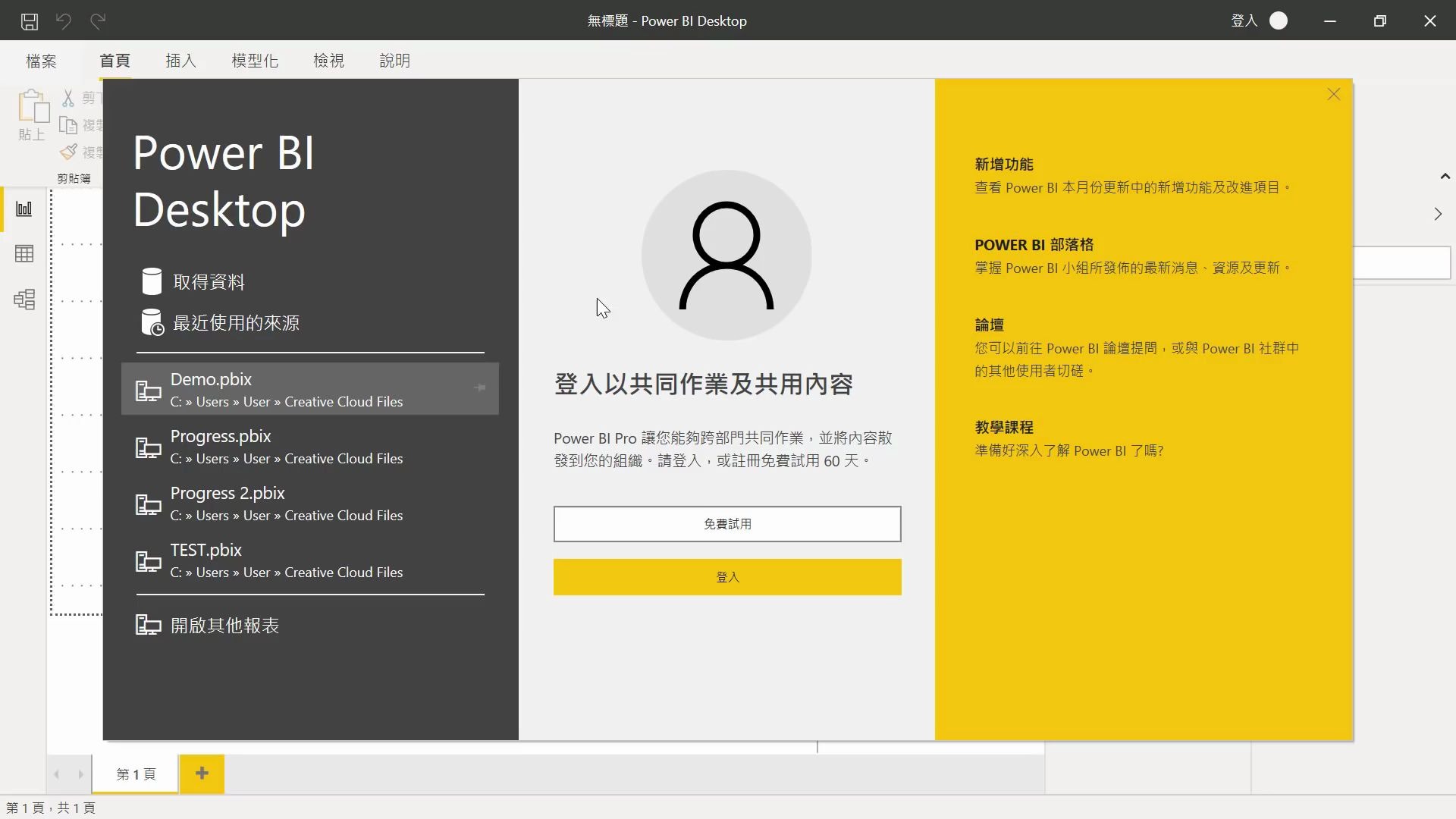Image resolution: width=1456 pixels, height=819 pixels.
Task: Expand the right pane arrow
Action: click(1439, 214)
